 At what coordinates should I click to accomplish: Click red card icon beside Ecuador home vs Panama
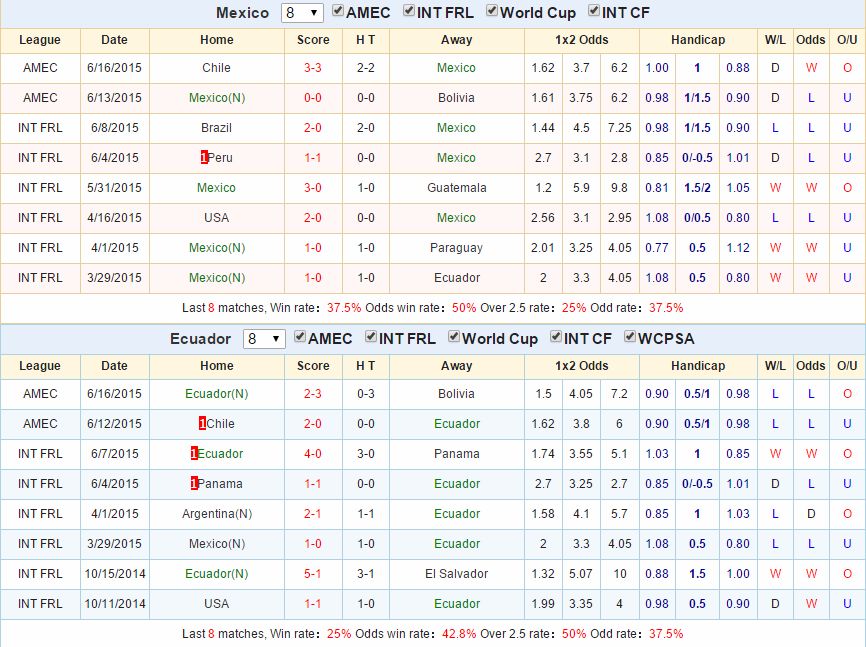point(194,454)
